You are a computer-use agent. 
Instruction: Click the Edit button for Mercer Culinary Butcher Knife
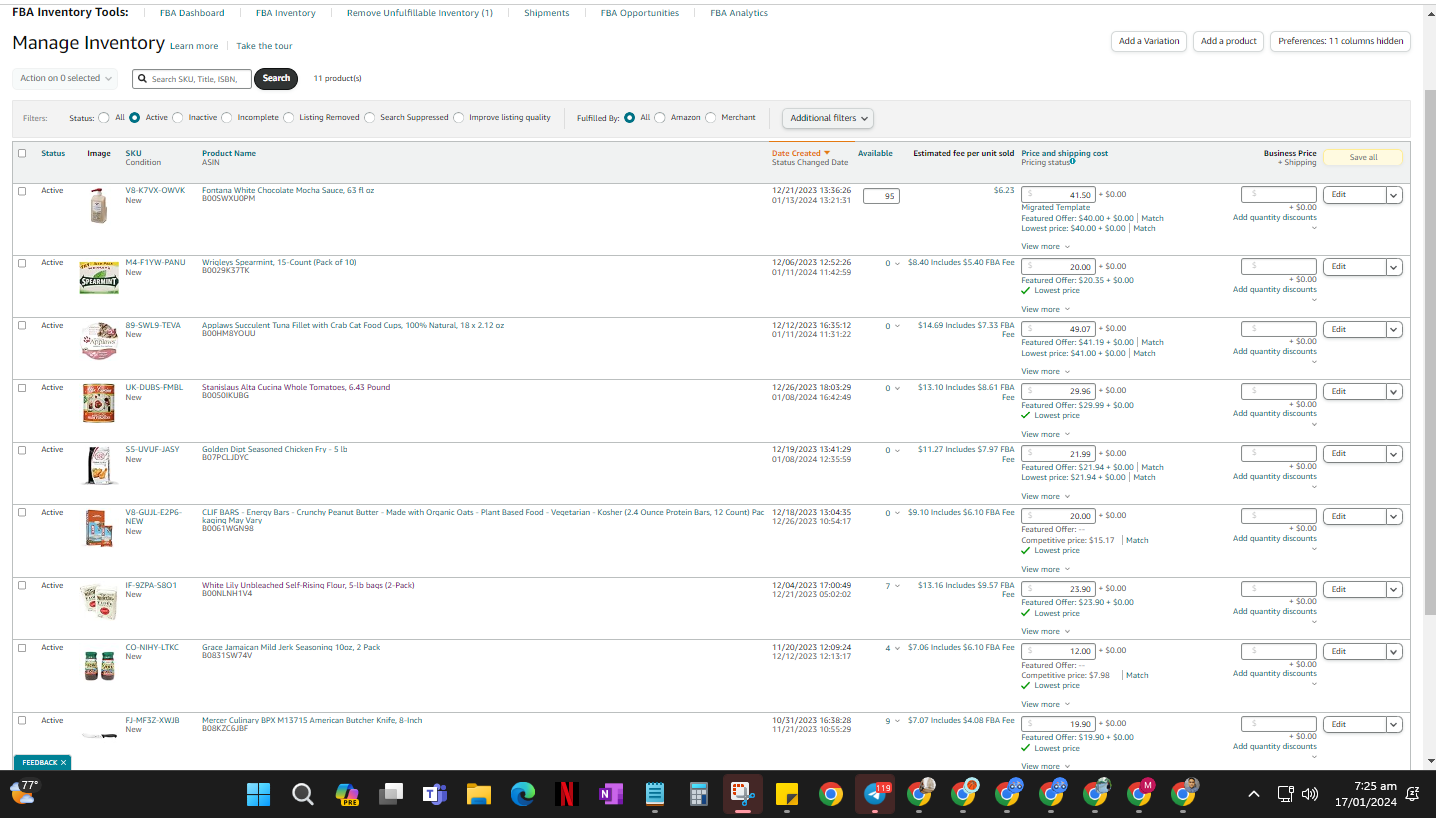[1355, 724]
